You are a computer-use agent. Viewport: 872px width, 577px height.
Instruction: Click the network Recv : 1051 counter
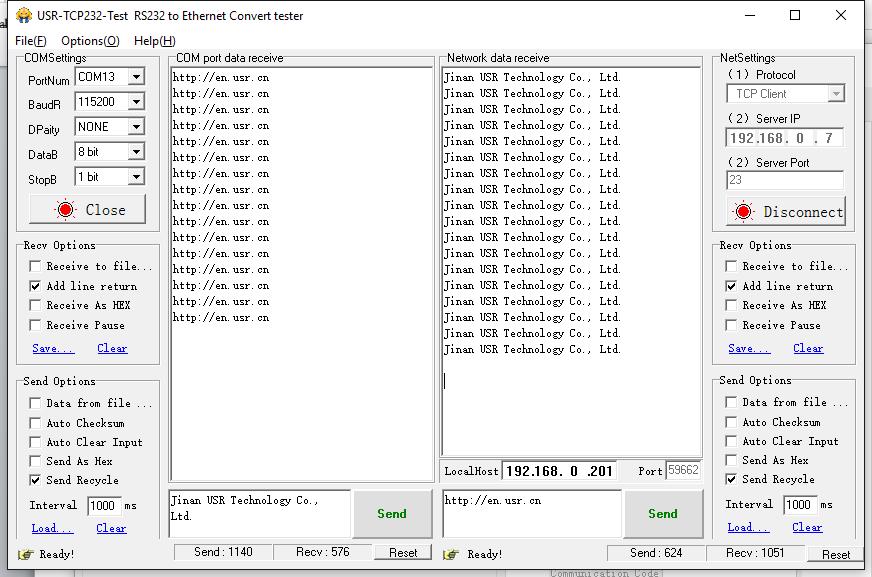(x=755, y=553)
